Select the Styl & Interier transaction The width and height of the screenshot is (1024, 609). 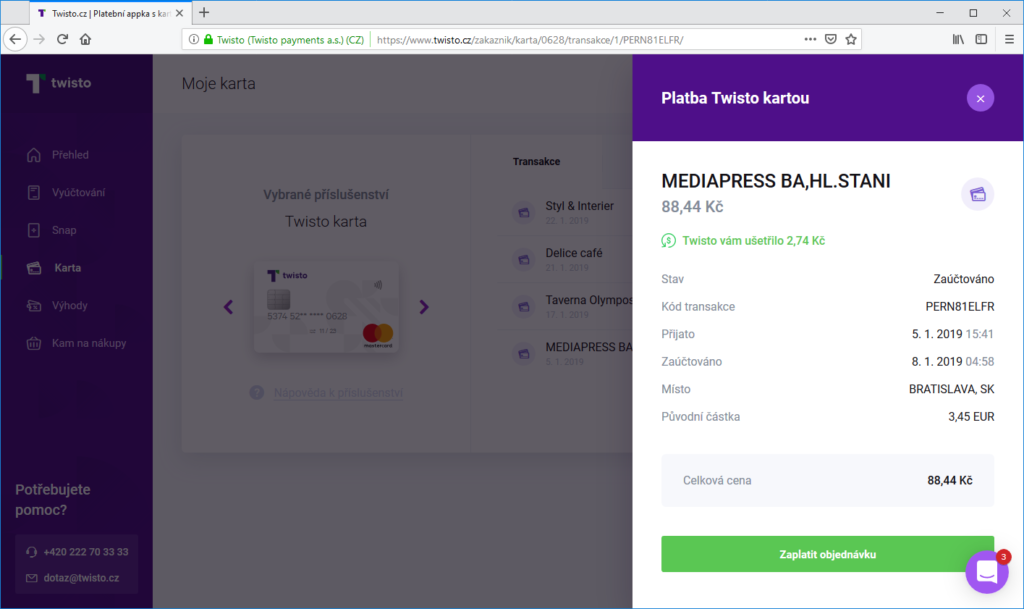tap(578, 211)
